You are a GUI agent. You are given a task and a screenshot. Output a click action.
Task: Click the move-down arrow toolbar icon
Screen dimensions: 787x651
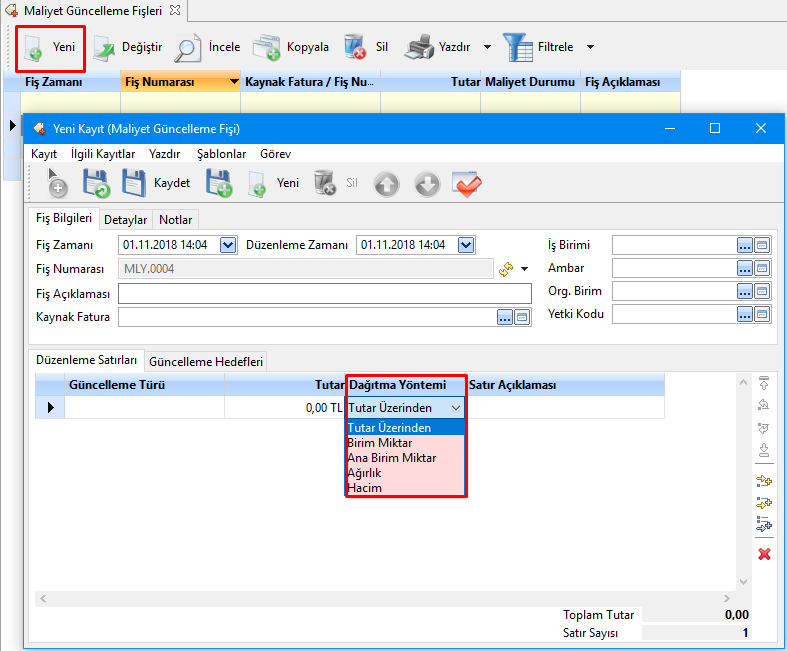pyautogui.click(x=427, y=184)
